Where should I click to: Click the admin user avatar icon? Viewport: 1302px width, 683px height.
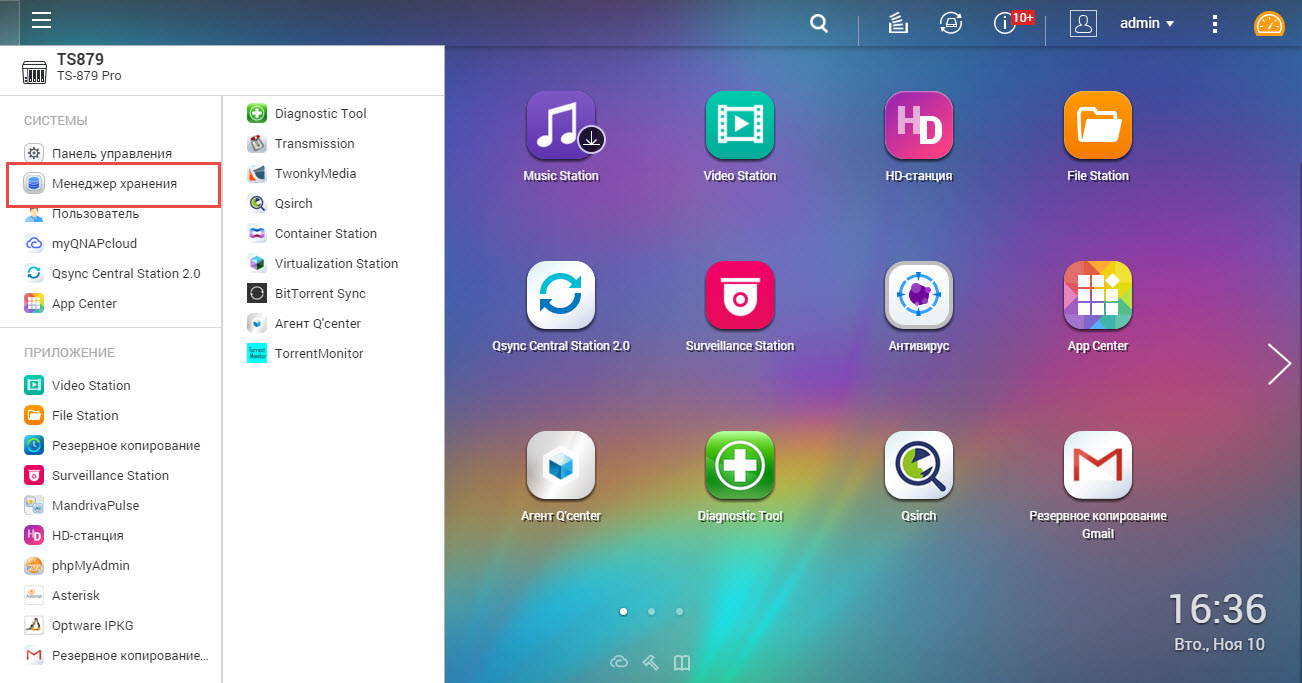point(1083,24)
